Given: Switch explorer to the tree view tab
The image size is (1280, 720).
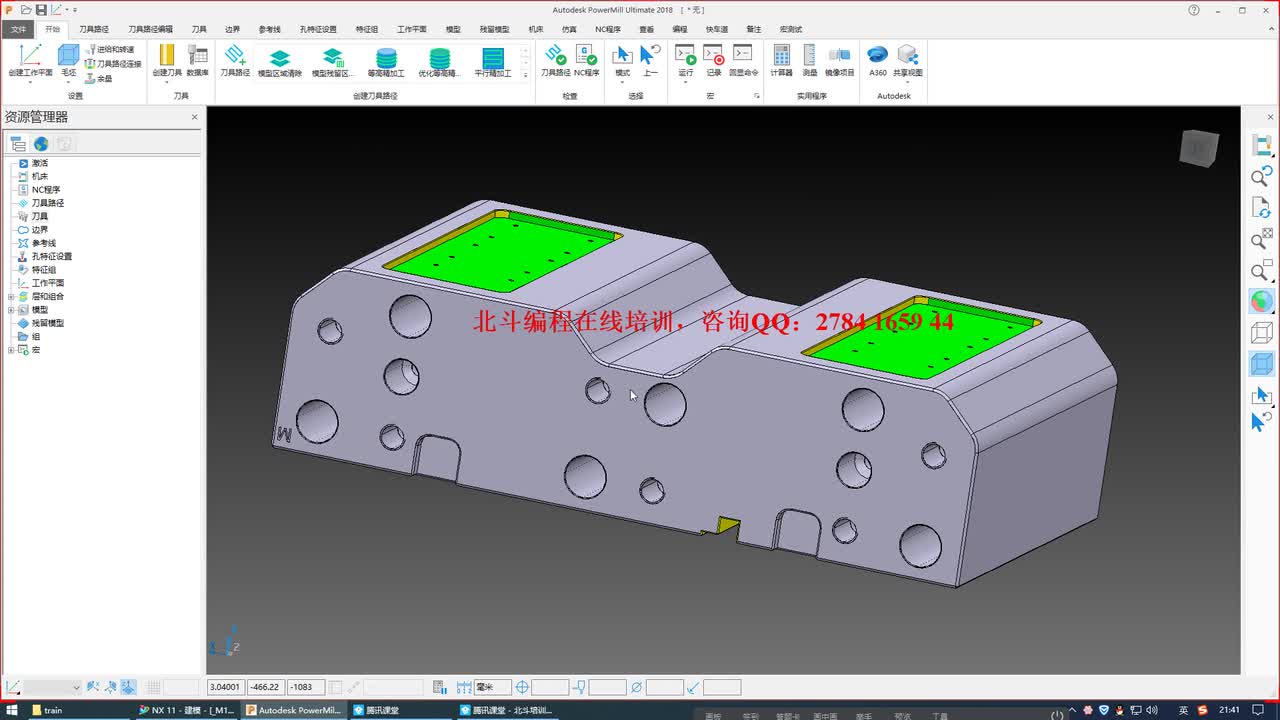Looking at the screenshot, I should pos(18,144).
